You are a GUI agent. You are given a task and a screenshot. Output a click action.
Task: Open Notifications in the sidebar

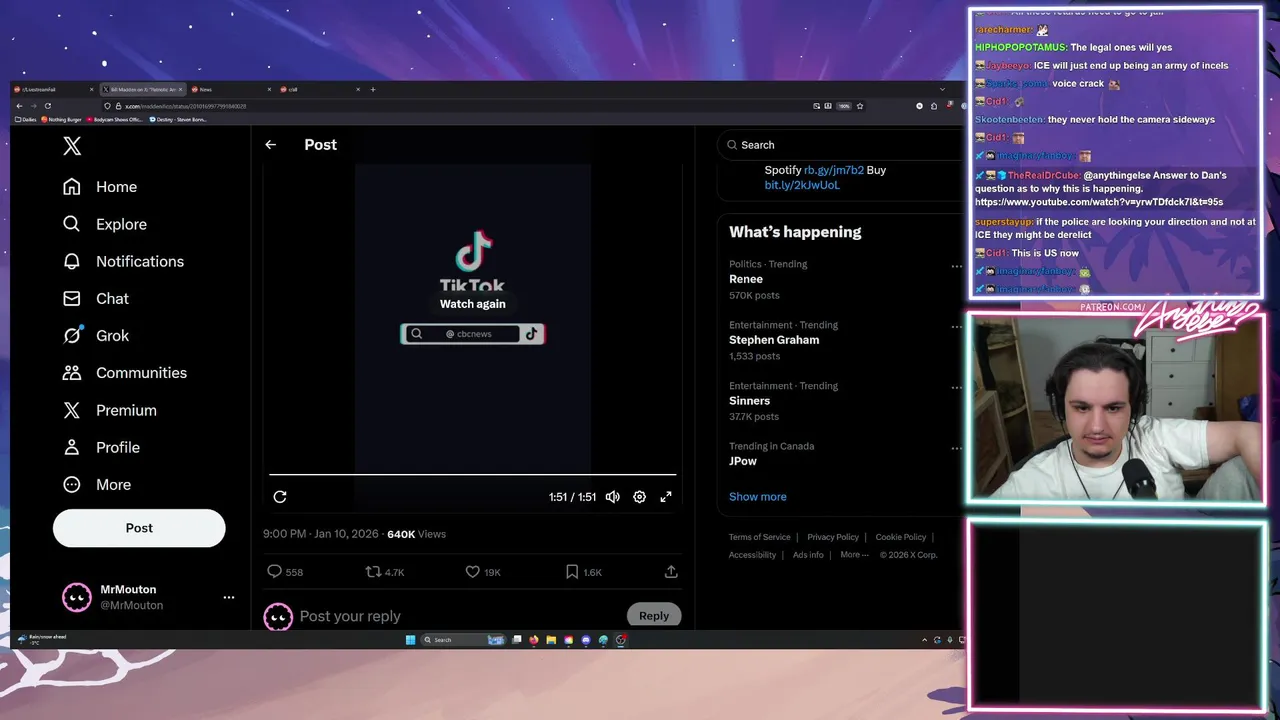(x=124, y=261)
